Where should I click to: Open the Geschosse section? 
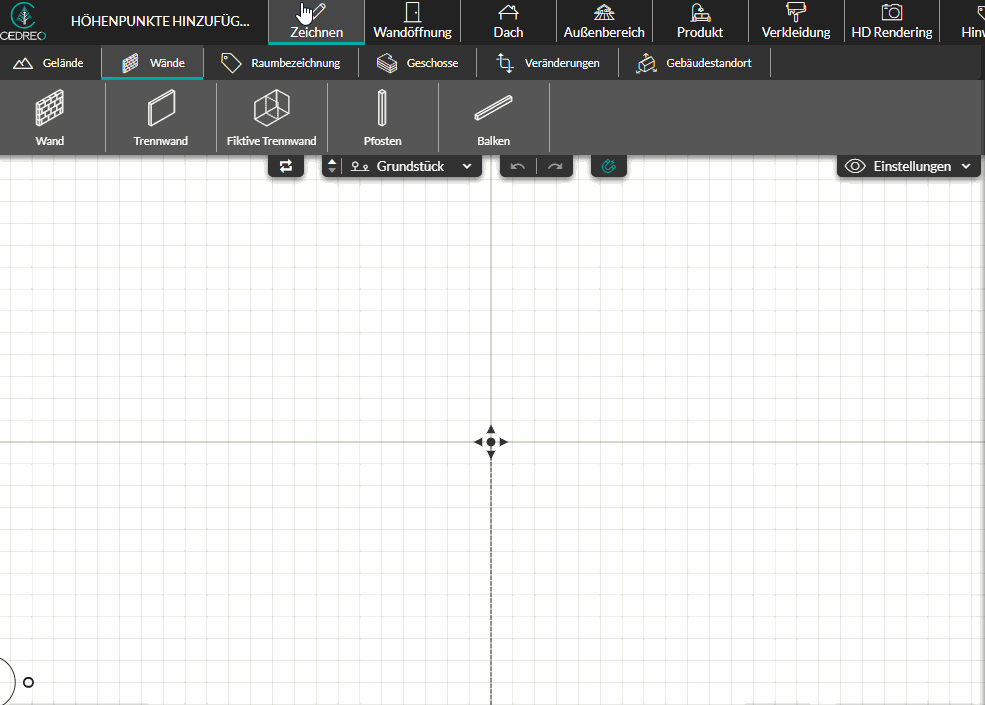[418, 63]
